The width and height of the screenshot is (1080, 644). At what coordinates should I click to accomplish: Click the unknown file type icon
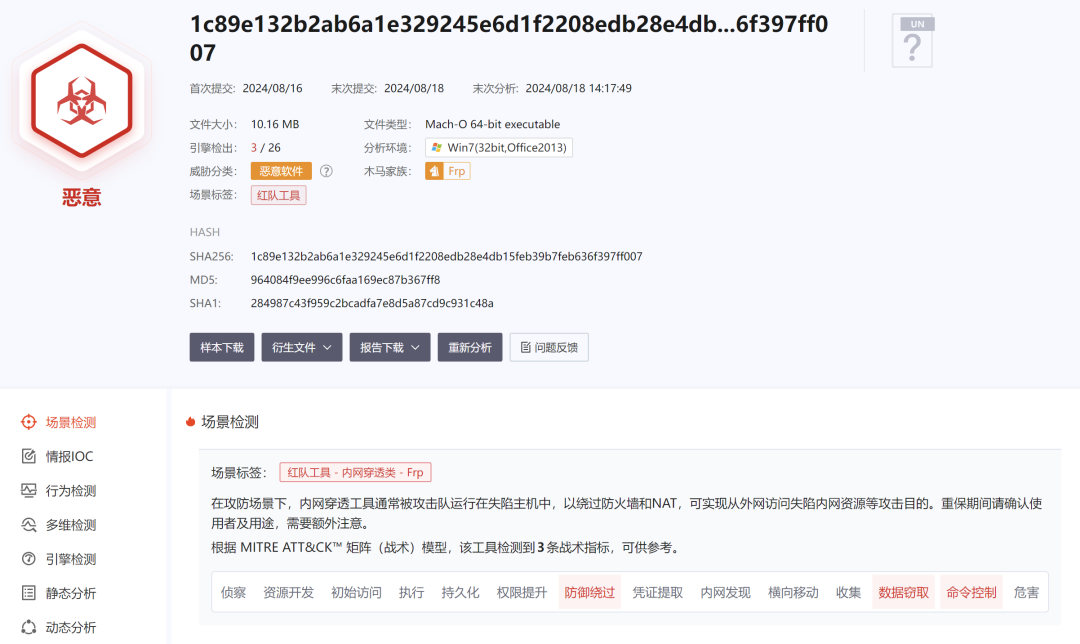coord(912,42)
